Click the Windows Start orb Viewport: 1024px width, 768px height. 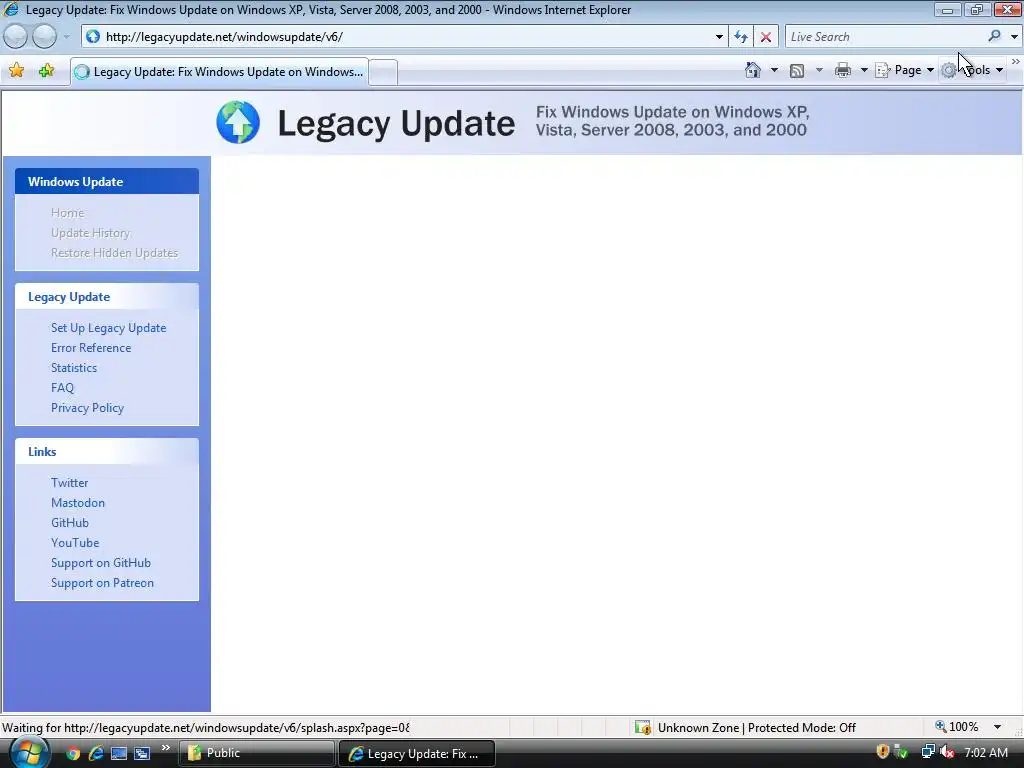28,753
